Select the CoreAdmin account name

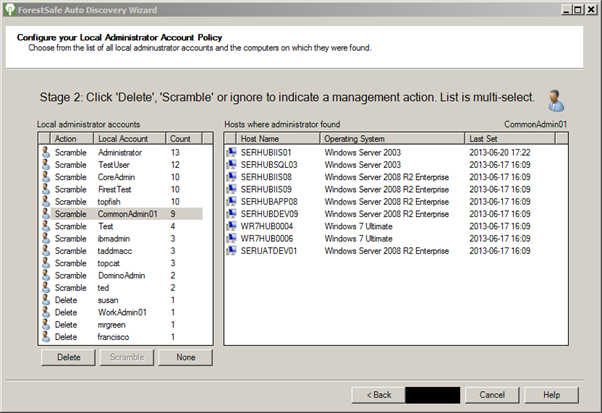coord(116,177)
